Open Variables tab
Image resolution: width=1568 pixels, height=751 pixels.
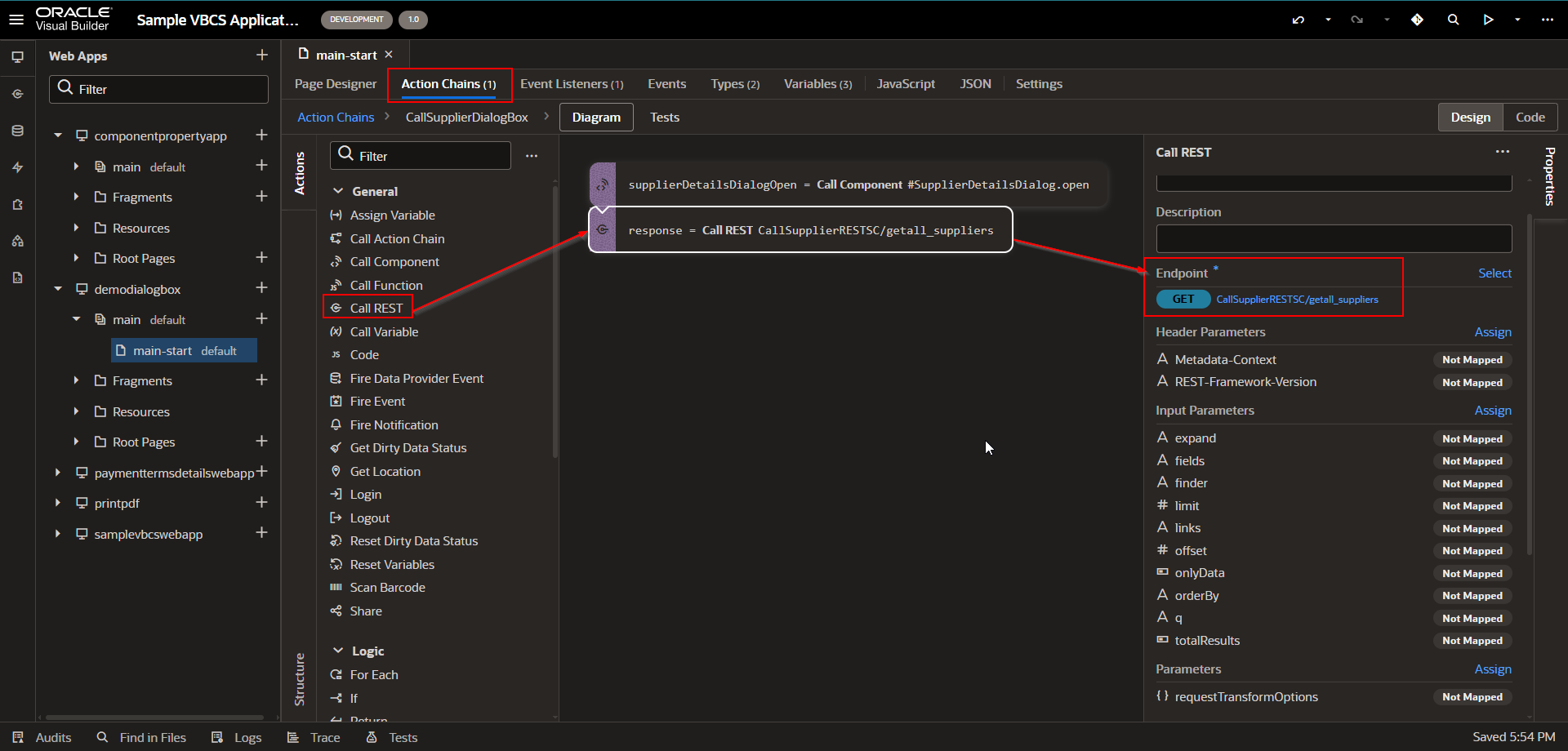click(817, 84)
